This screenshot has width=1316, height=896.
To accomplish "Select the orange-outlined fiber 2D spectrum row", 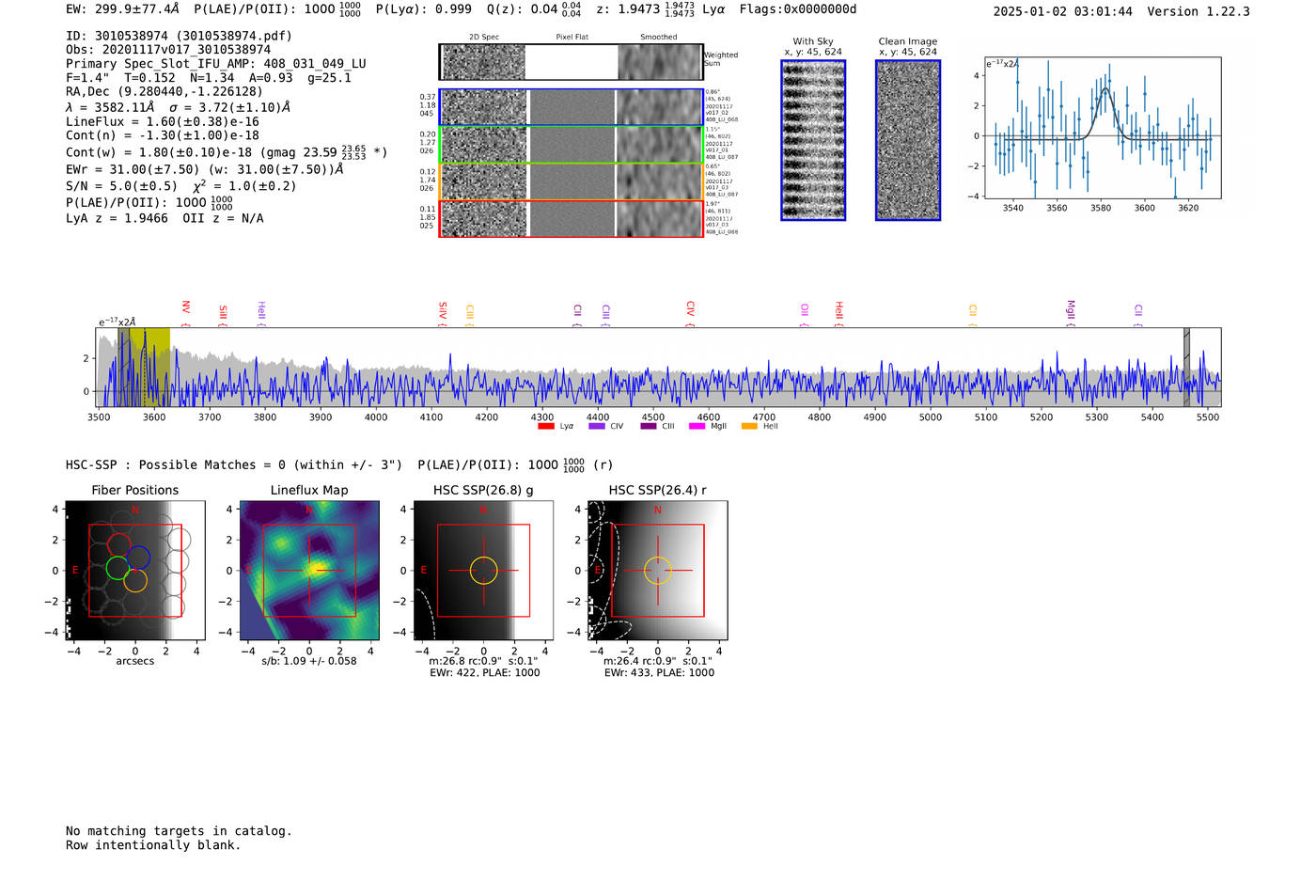I will tap(571, 181).
